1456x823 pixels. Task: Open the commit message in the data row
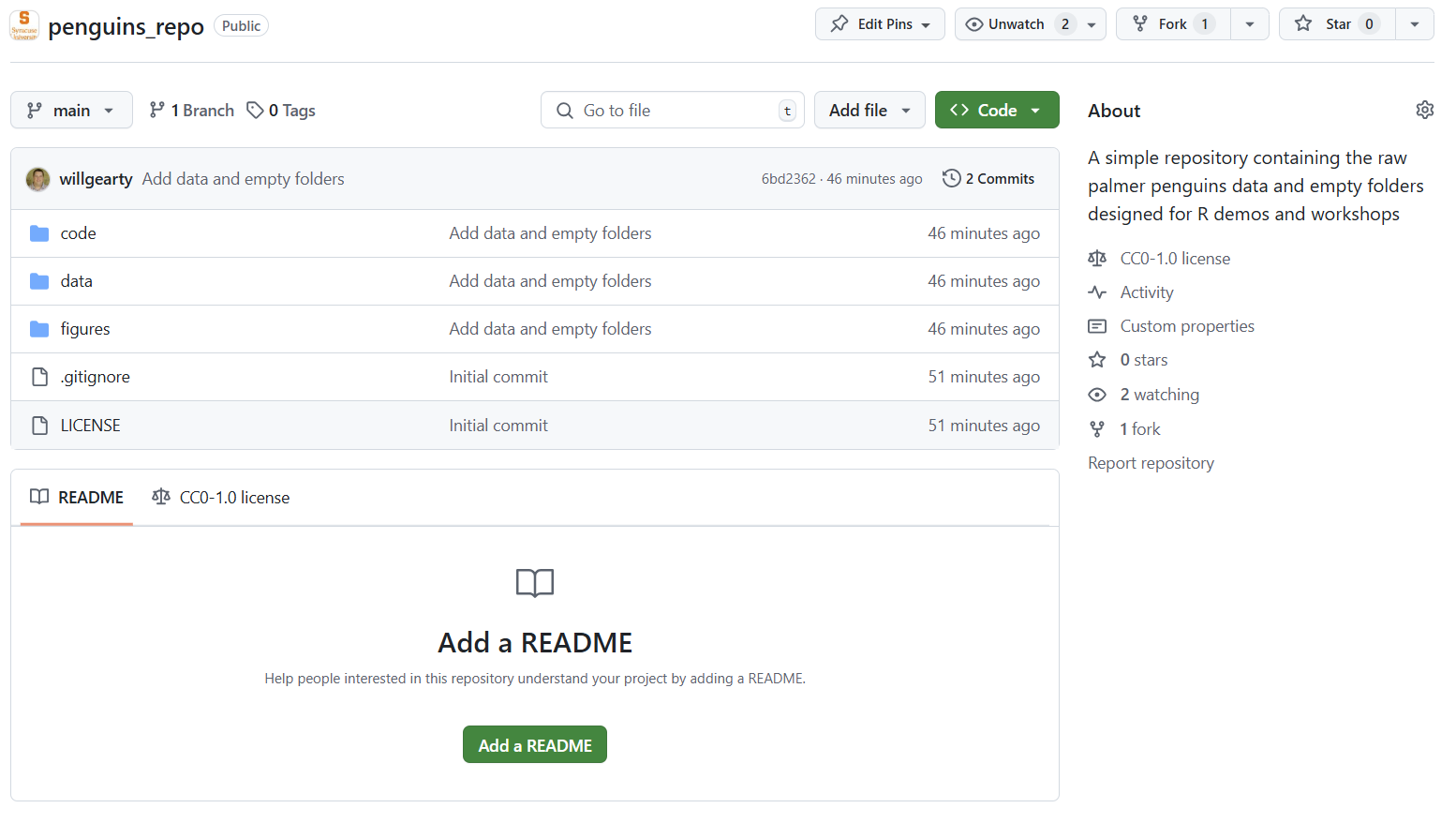click(550, 281)
